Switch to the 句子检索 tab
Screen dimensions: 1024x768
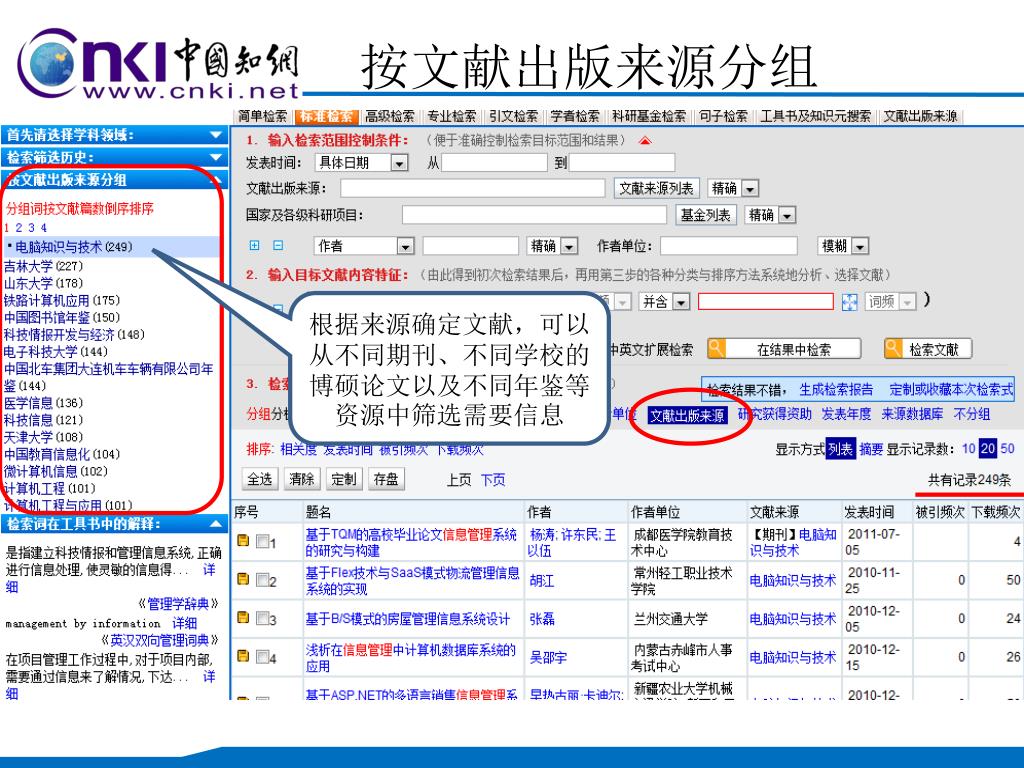(723, 116)
